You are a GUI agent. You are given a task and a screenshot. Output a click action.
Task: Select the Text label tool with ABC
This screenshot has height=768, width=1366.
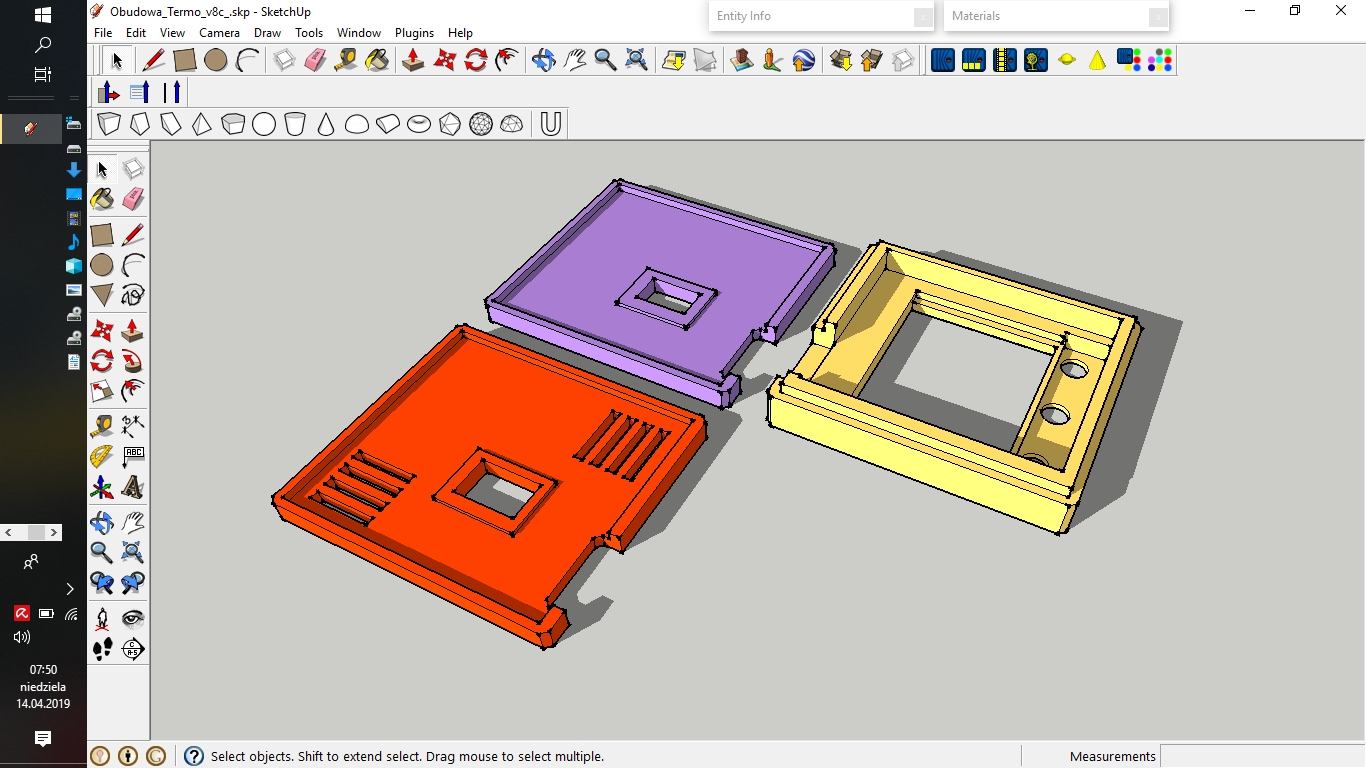tap(133, 457)
